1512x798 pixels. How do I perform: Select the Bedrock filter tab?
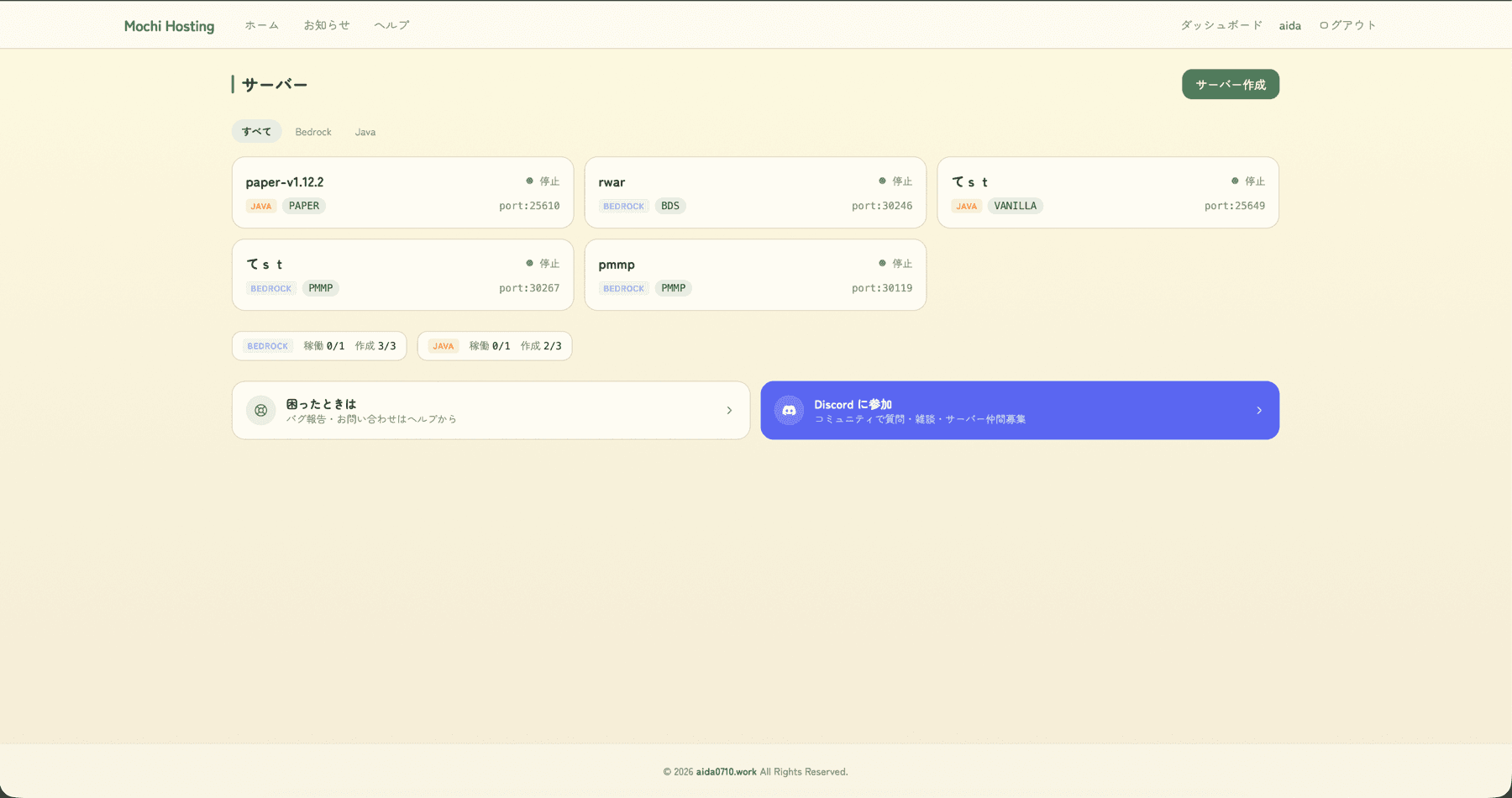pos(313,132)
